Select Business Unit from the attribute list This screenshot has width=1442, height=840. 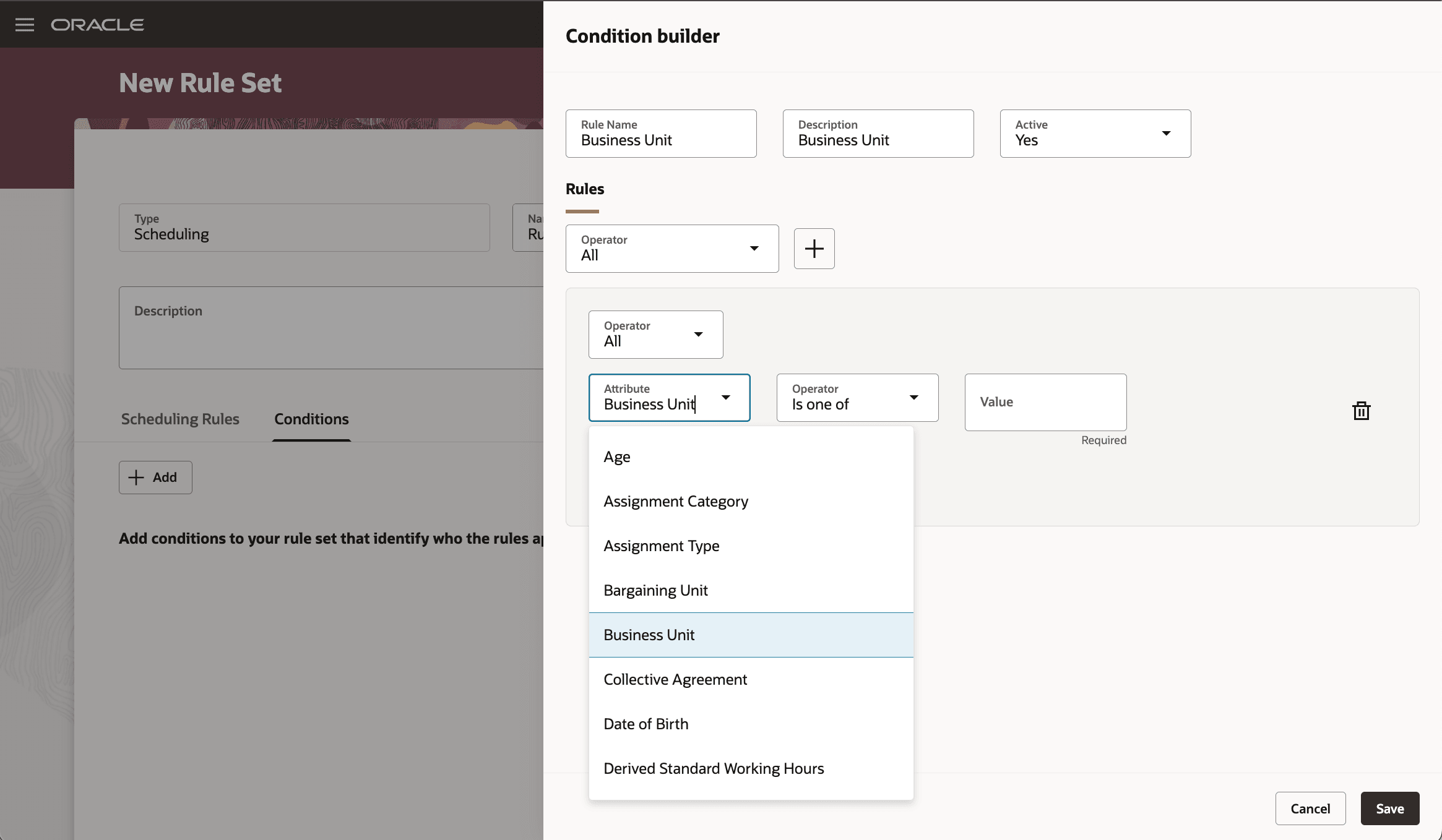click(649, 634)
